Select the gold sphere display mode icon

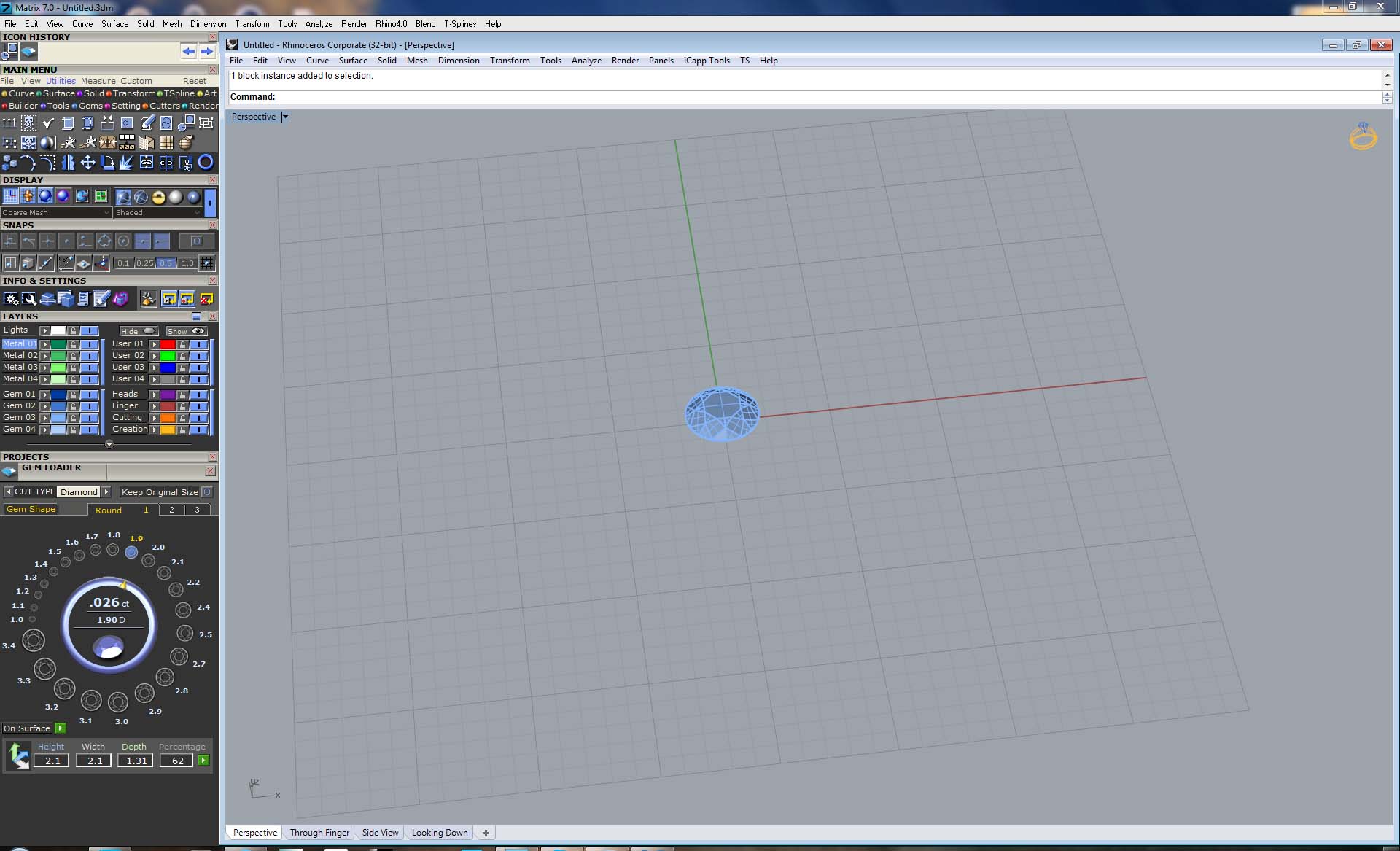[158, 196]
